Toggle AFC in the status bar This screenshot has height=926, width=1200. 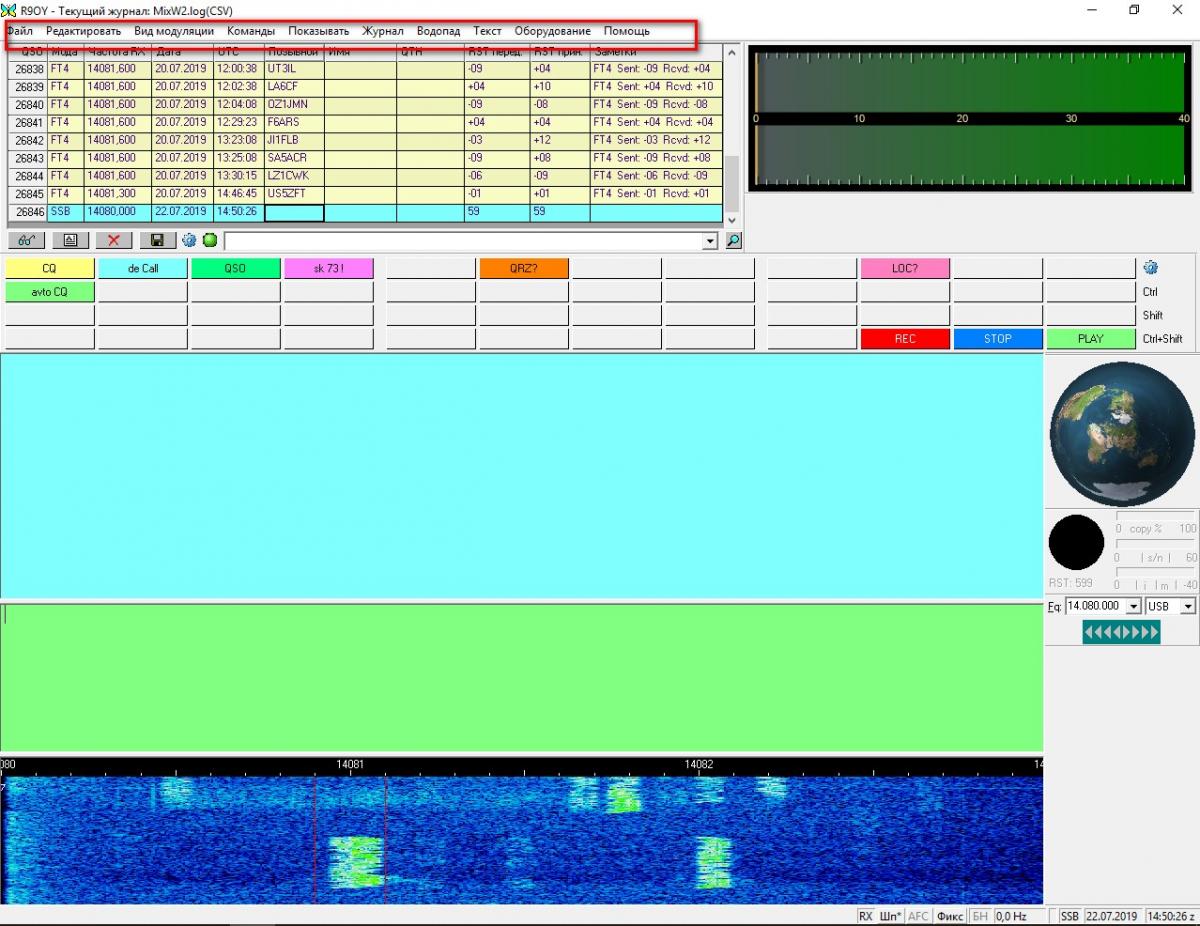pos(918,916)
